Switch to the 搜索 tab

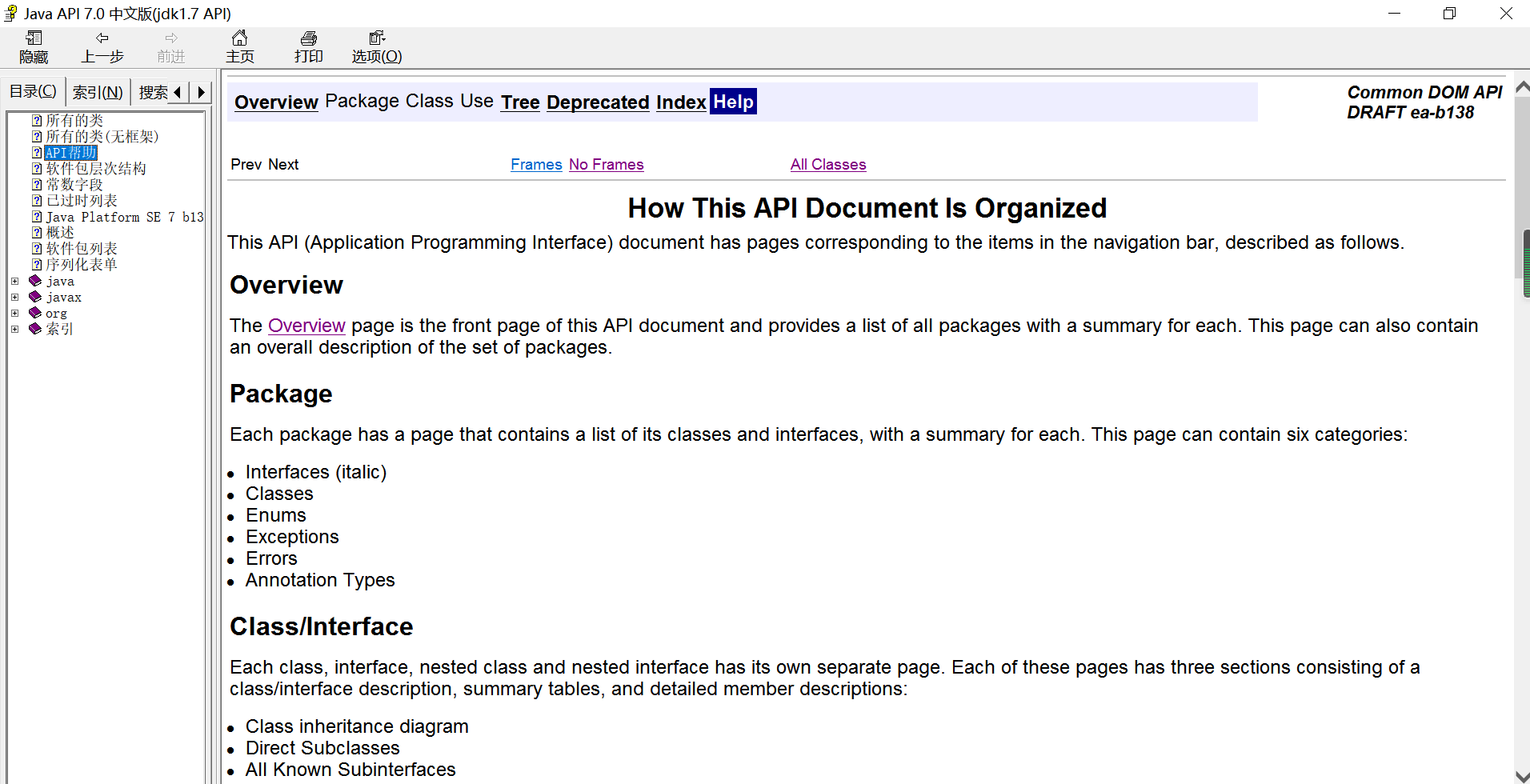(152, 93)
